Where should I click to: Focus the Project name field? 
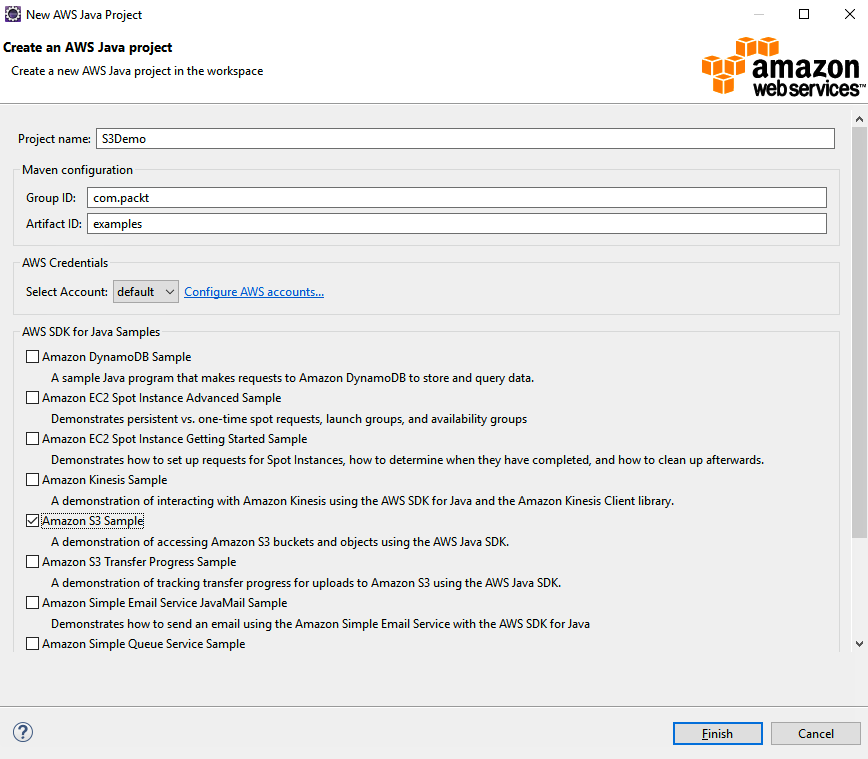pos(465,138)
